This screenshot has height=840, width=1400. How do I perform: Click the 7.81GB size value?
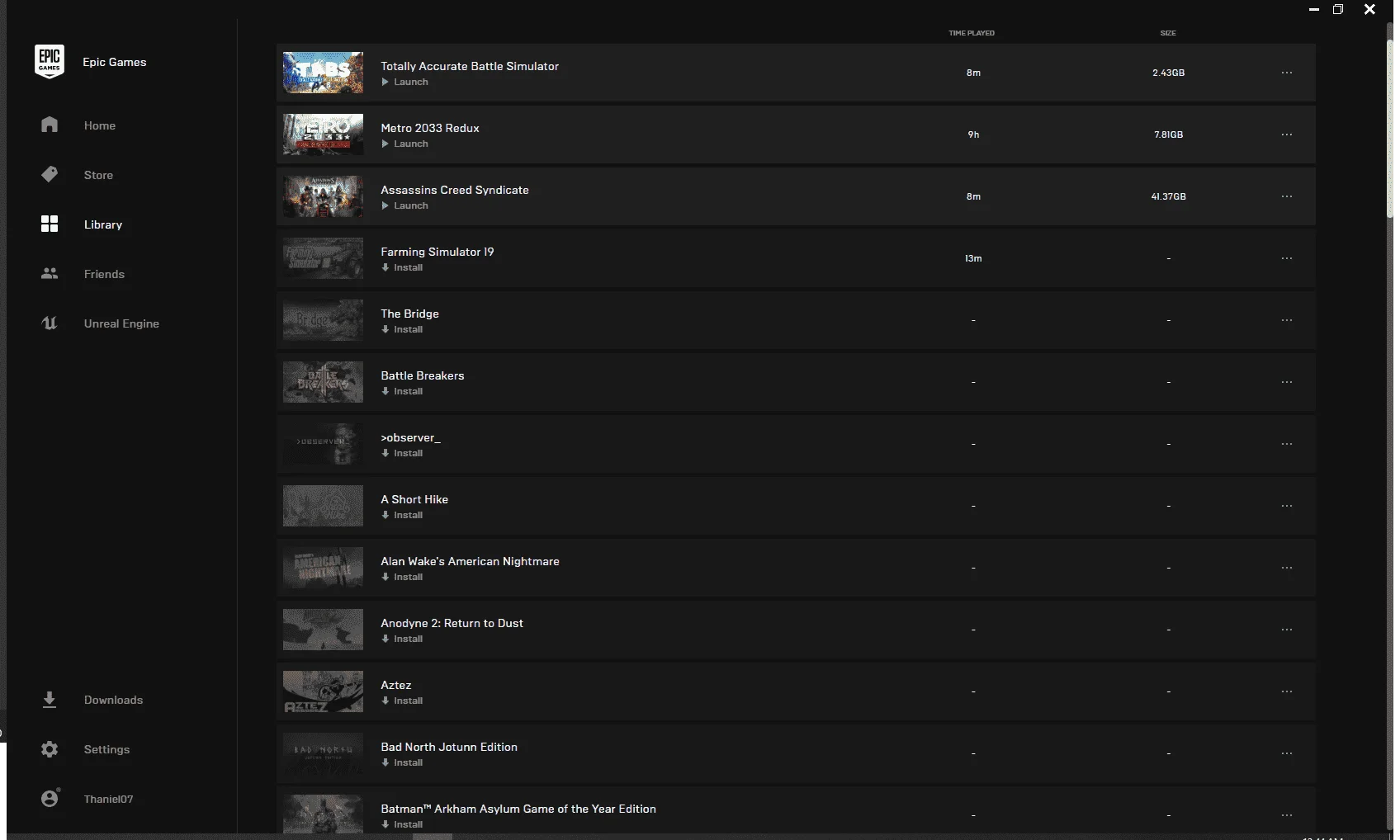(1168, 134)
